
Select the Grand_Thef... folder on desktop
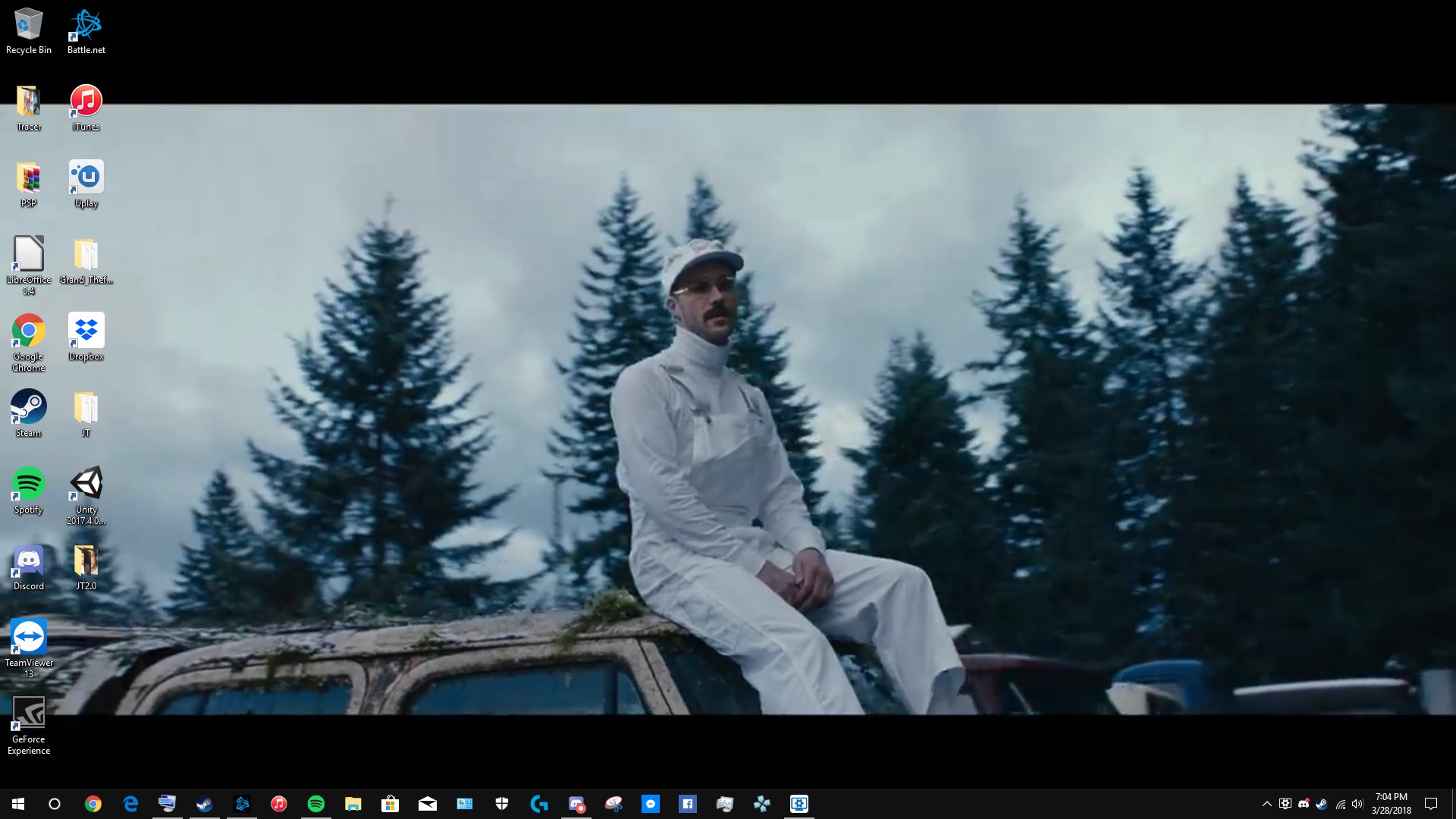coord(86,262)
